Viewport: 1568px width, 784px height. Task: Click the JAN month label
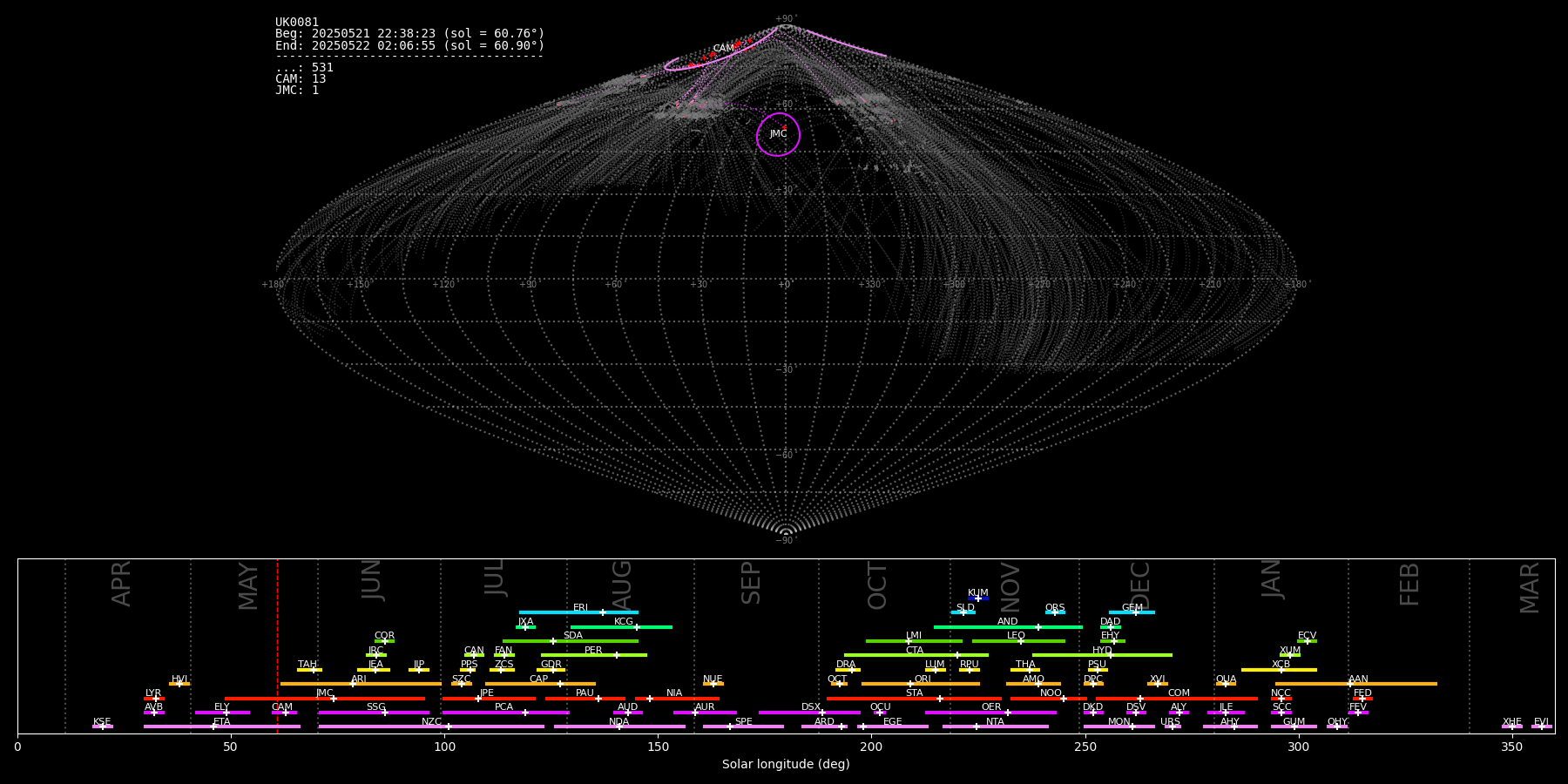pos(1272,578)
